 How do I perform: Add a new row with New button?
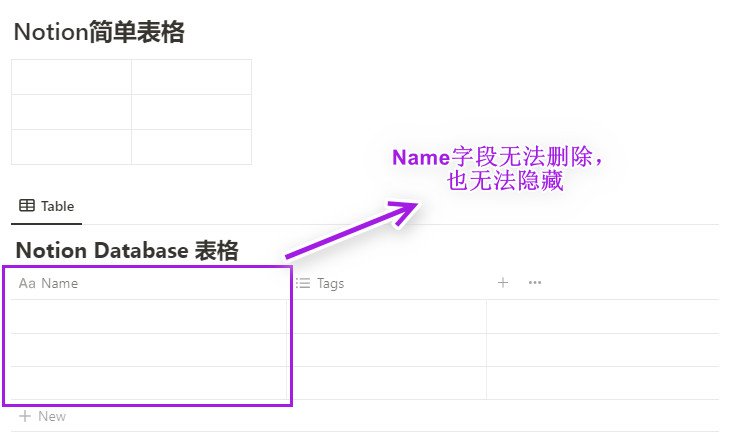pos(43,416)
